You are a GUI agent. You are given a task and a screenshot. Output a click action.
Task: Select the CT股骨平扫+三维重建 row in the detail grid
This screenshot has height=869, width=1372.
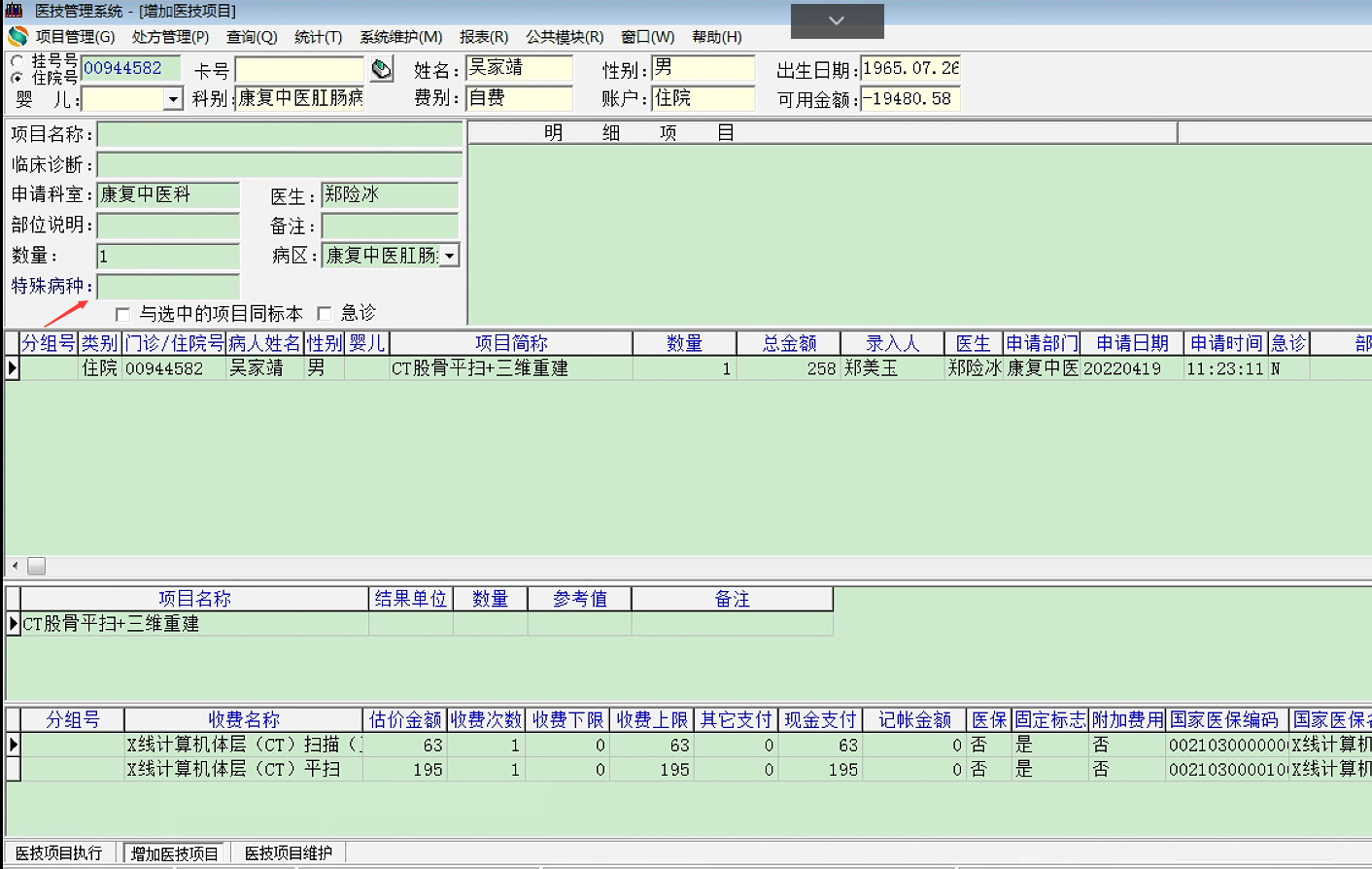[x=420, y=623]
